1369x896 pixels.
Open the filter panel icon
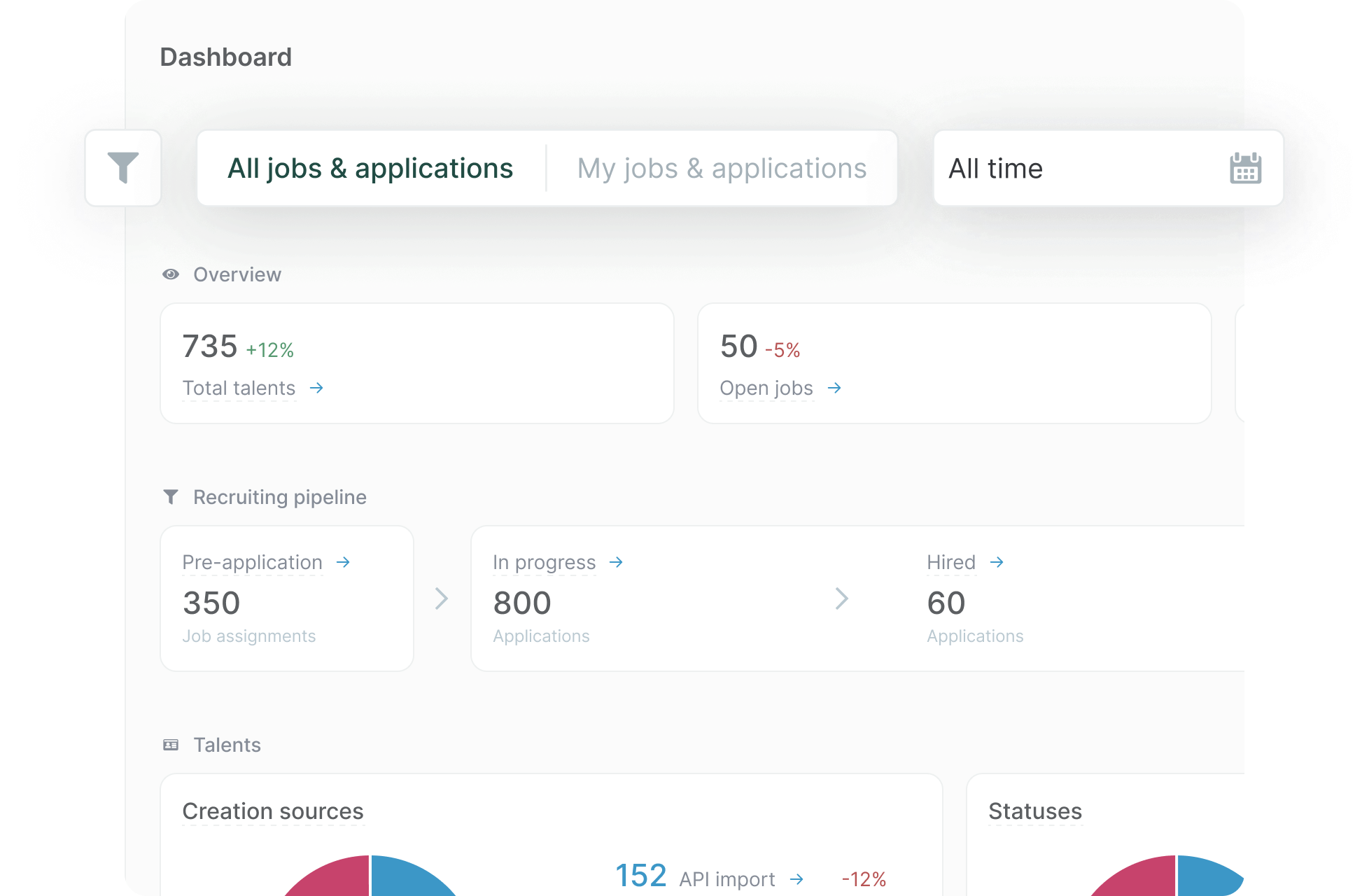coord(123,168)
